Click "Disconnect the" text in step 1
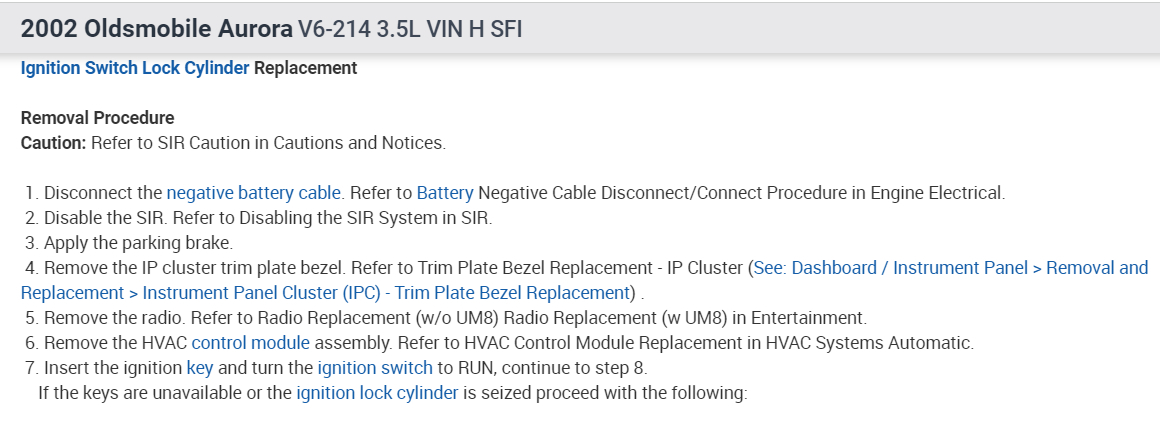 [x=103, y=192]
